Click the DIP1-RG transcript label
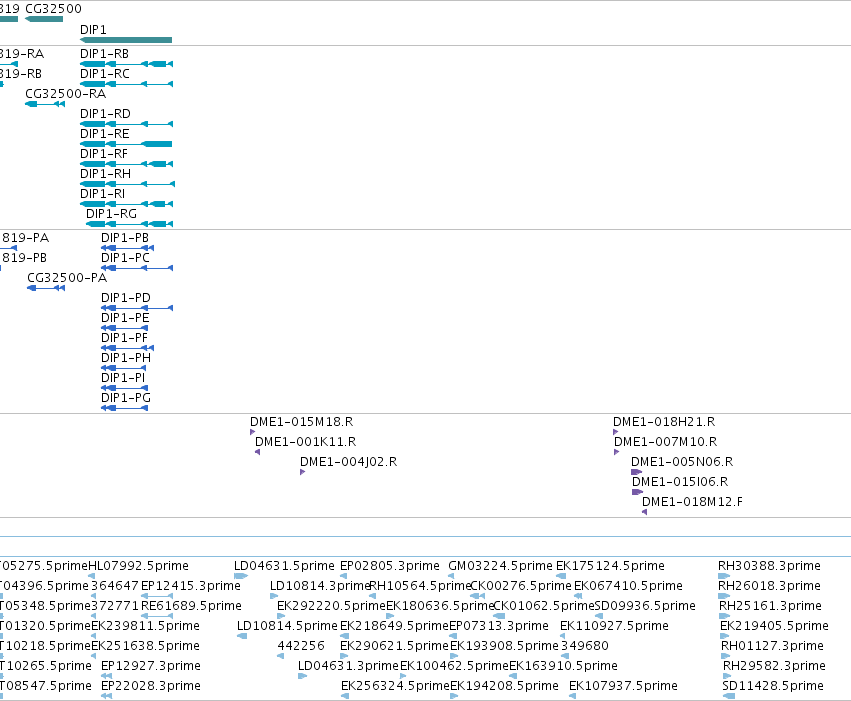Image resolution: width=851 pixels, height=701 pixels. [111, 214]
